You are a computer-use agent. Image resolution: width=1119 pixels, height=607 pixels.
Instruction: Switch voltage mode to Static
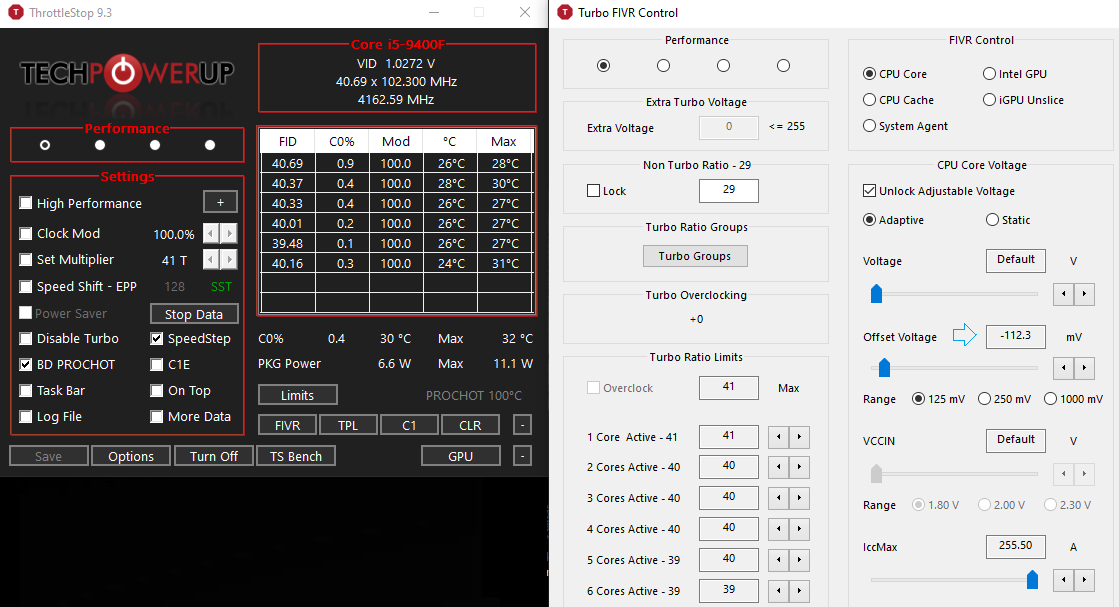(x=992, y=220)
